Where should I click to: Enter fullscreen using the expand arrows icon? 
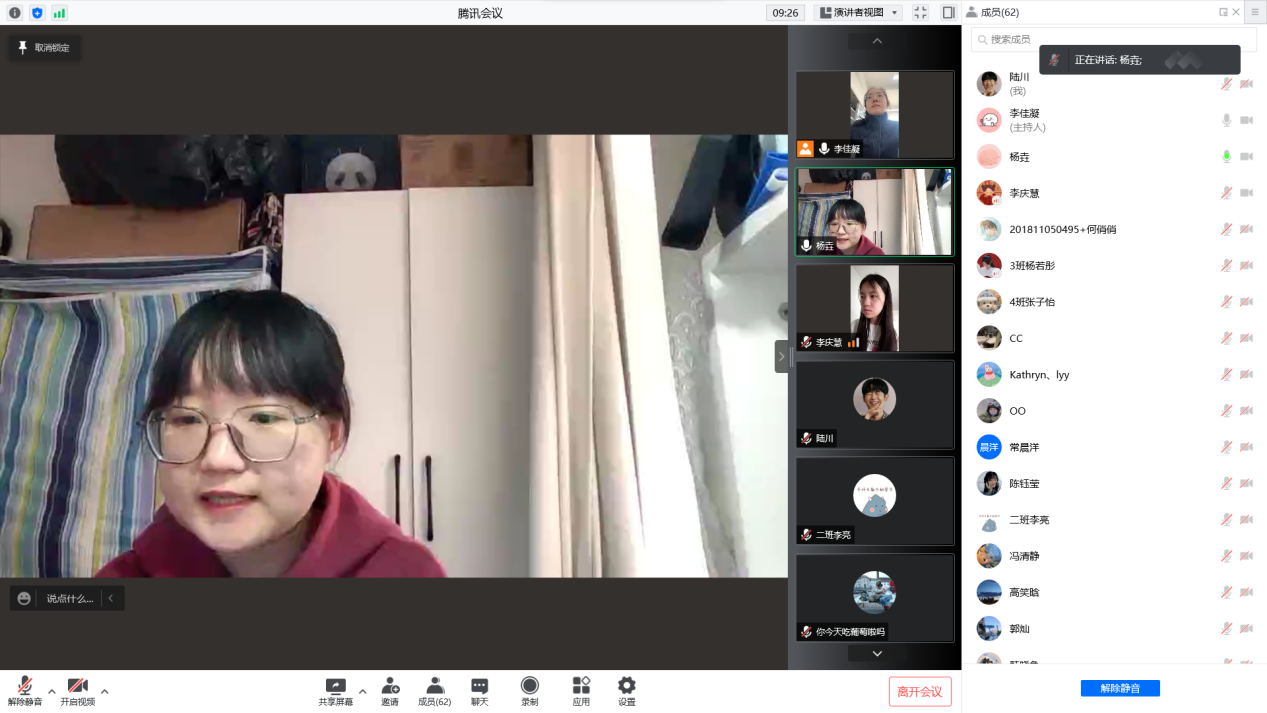[920, 13]
